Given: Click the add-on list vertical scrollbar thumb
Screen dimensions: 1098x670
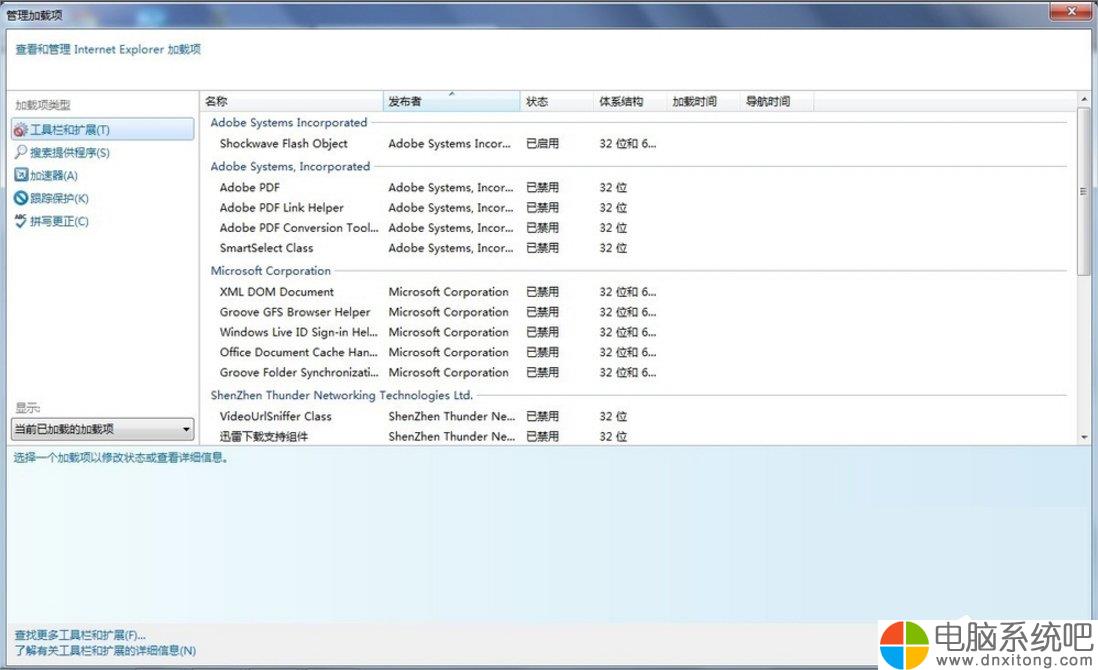Looking at the screenshot, I should coord(1084,190).
